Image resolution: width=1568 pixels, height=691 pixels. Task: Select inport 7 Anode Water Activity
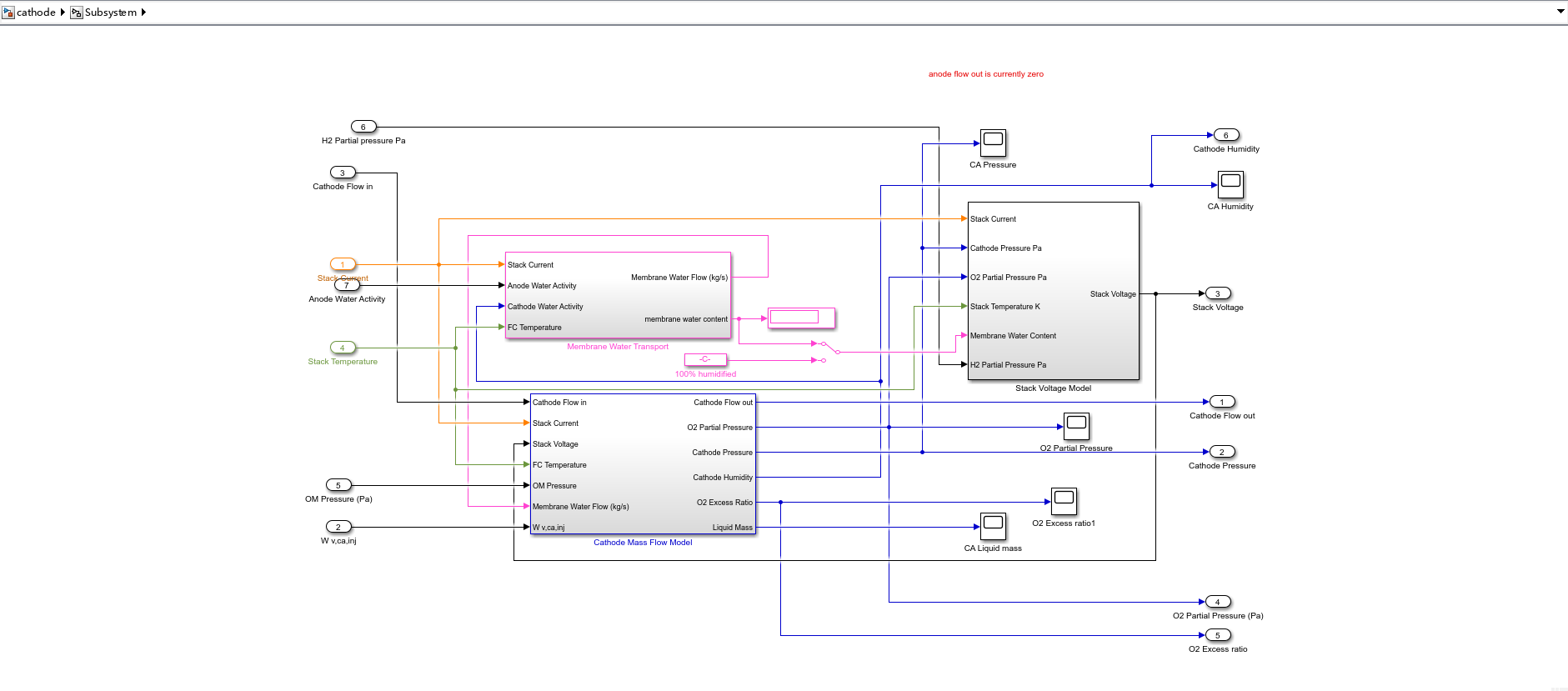pyautogui.click(x=347, y=285)
